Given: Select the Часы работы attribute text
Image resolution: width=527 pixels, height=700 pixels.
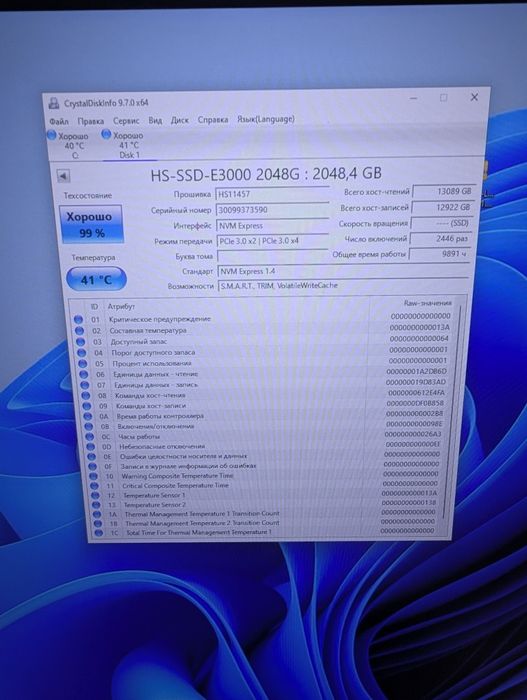Looking at the screenshot, I should coord(139,437).
